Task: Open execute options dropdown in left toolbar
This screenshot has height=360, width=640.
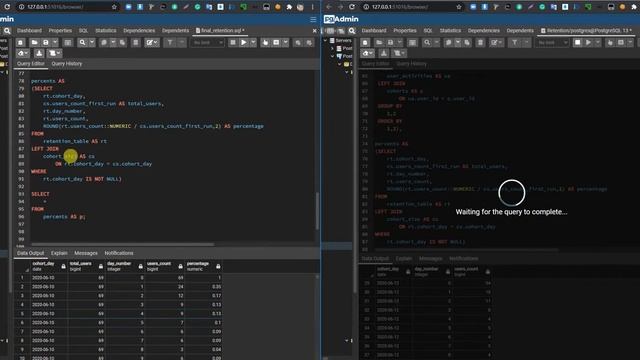Action: point(253,42)
